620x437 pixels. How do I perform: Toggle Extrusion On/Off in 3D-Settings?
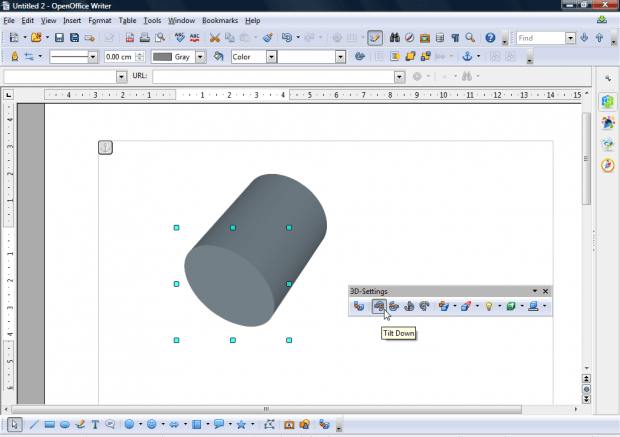tap(359, 306)
